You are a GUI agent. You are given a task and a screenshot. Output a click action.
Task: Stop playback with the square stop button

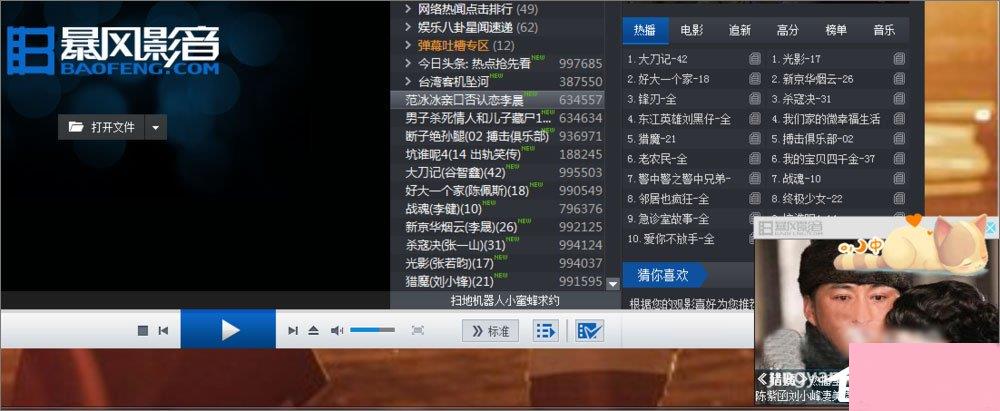[x=143, y=331]
